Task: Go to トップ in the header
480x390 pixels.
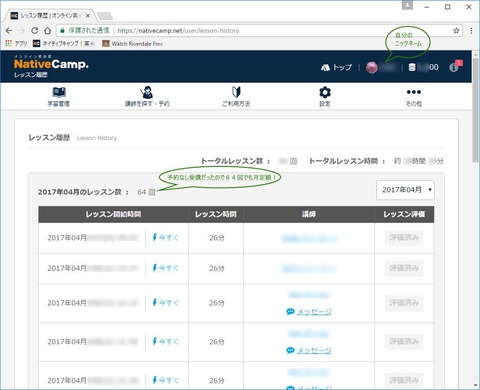Action: 336,67
